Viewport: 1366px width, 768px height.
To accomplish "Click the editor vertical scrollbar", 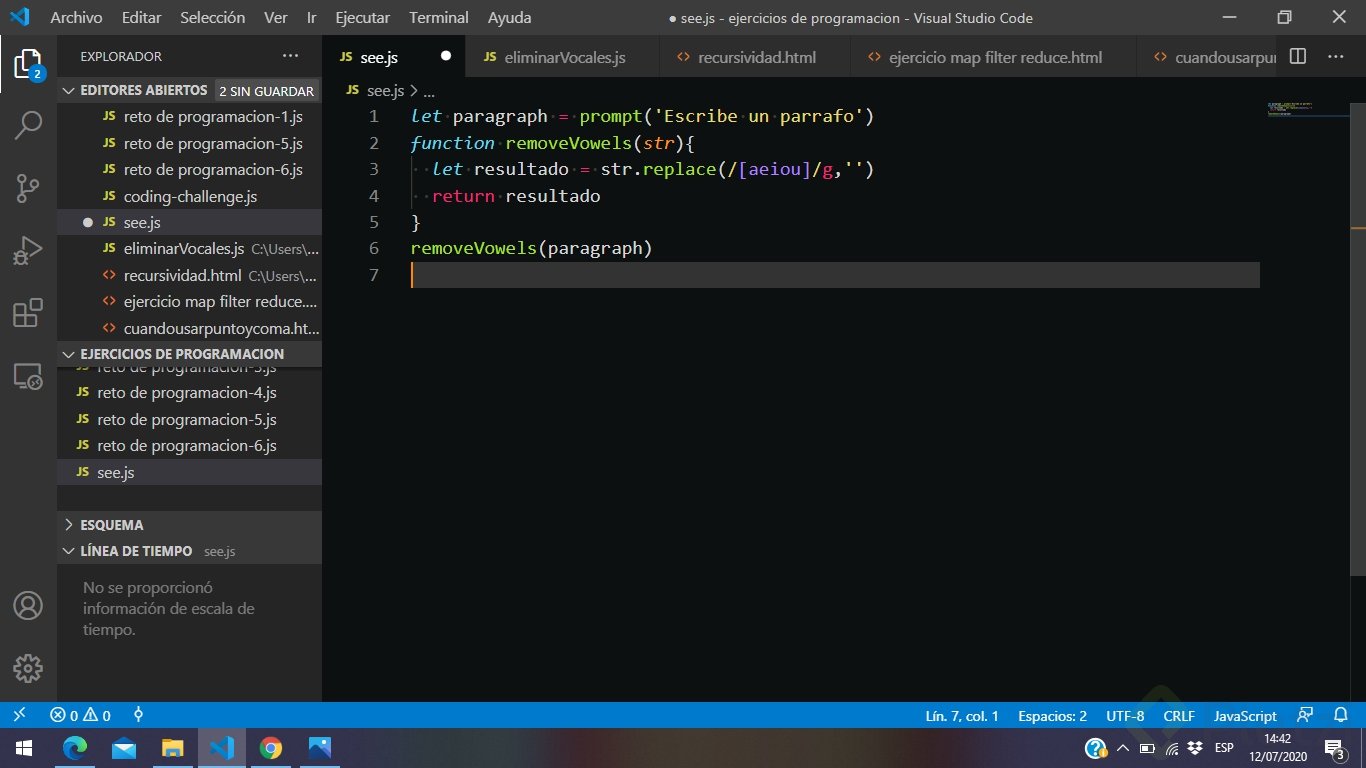I will tap(1359, 337).
